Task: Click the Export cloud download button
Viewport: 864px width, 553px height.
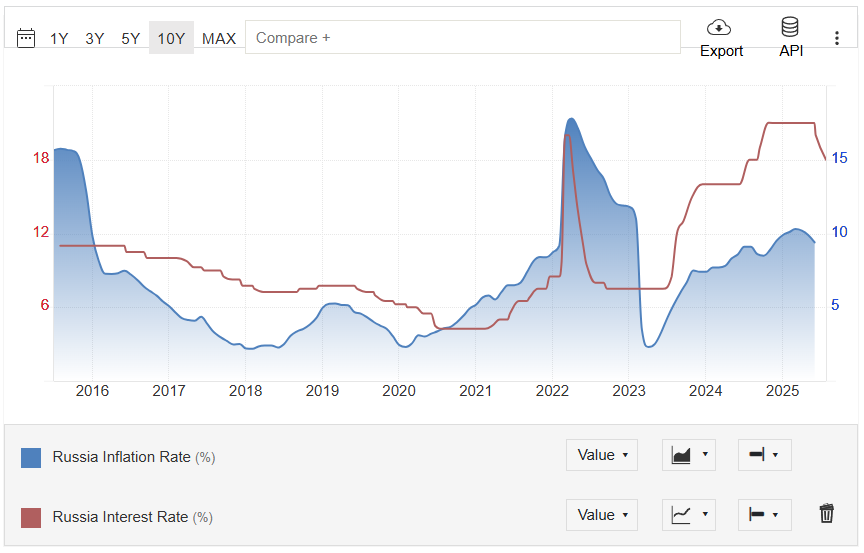Action: pos(721,39)
